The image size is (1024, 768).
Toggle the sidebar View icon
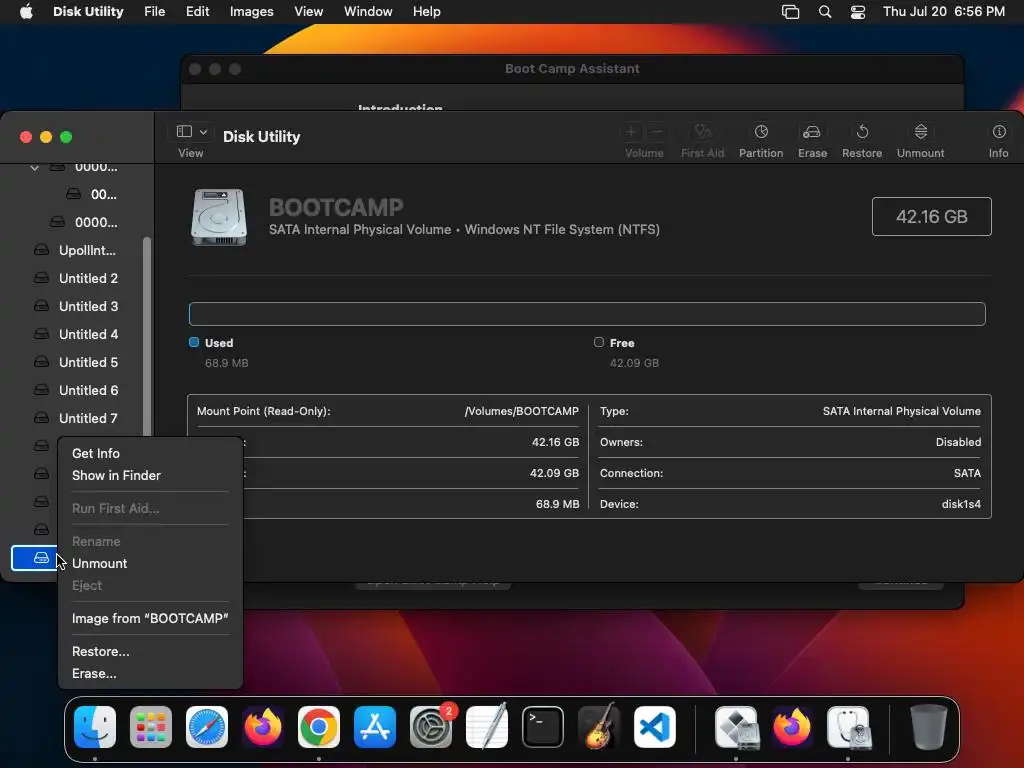(184, 132)
